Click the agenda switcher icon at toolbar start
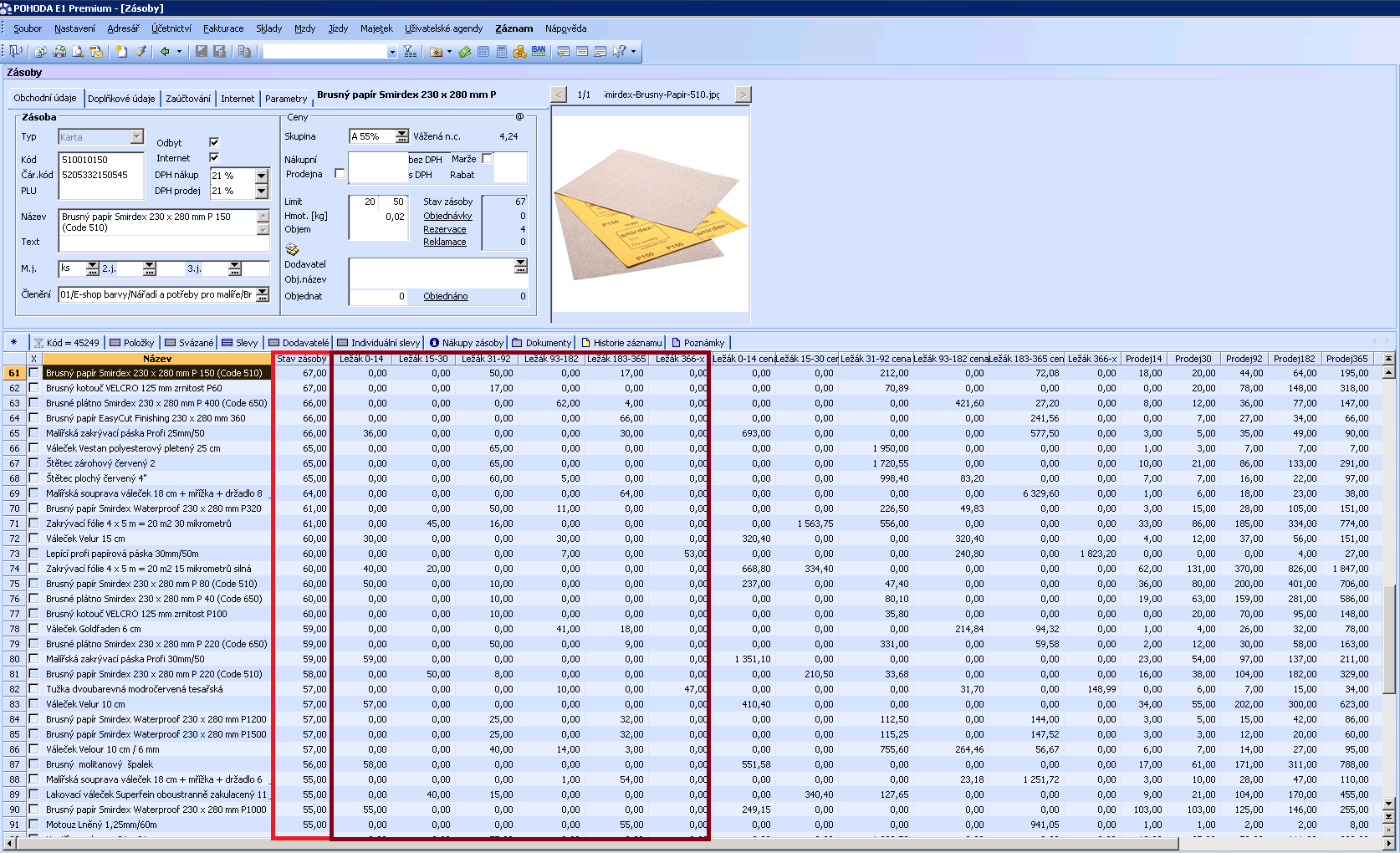Image resolution: width=1400 pixels, height=853 pixels. coord(16,51)
